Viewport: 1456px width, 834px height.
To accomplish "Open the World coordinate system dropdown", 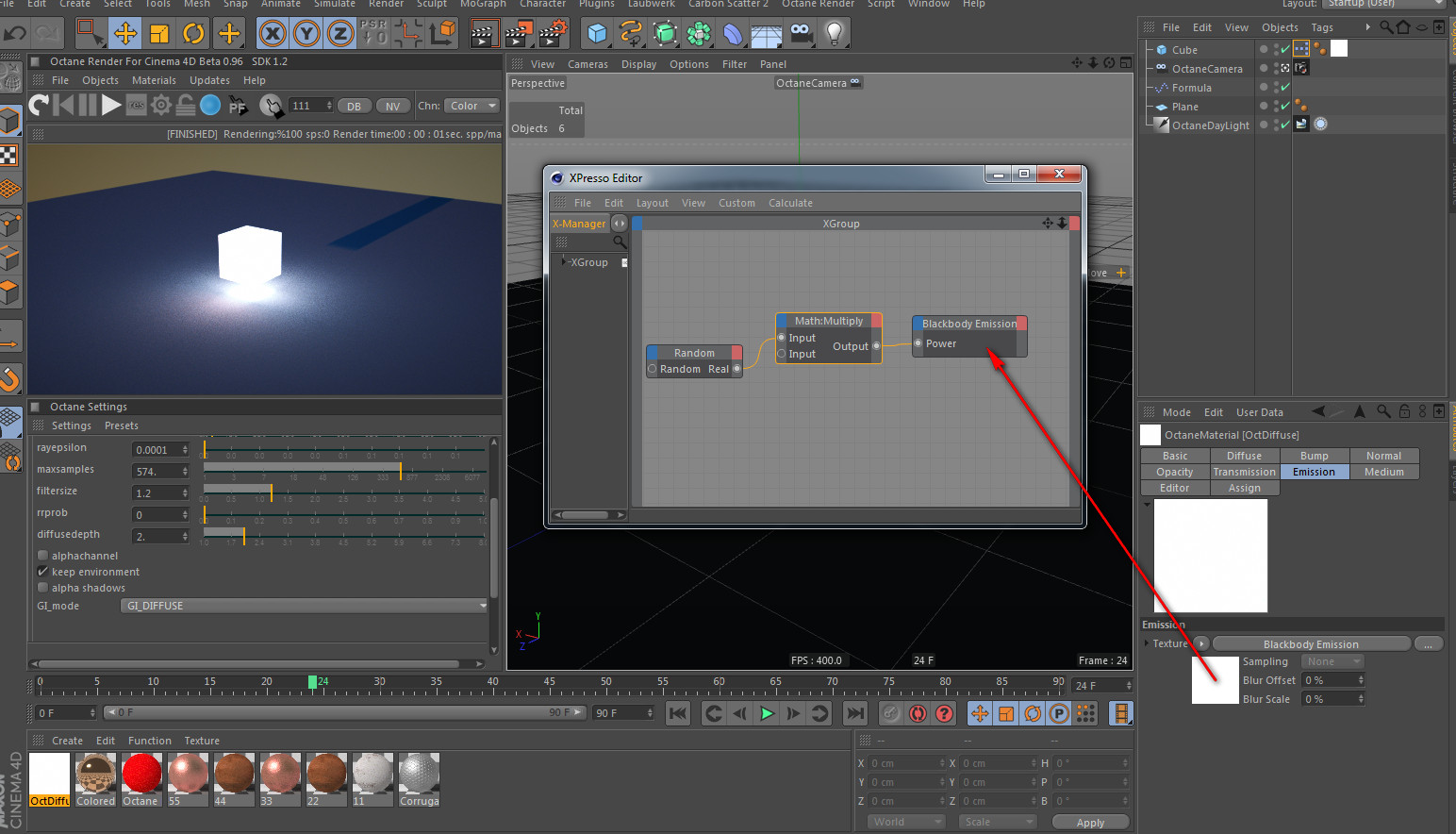I will (x=905, y=822).
